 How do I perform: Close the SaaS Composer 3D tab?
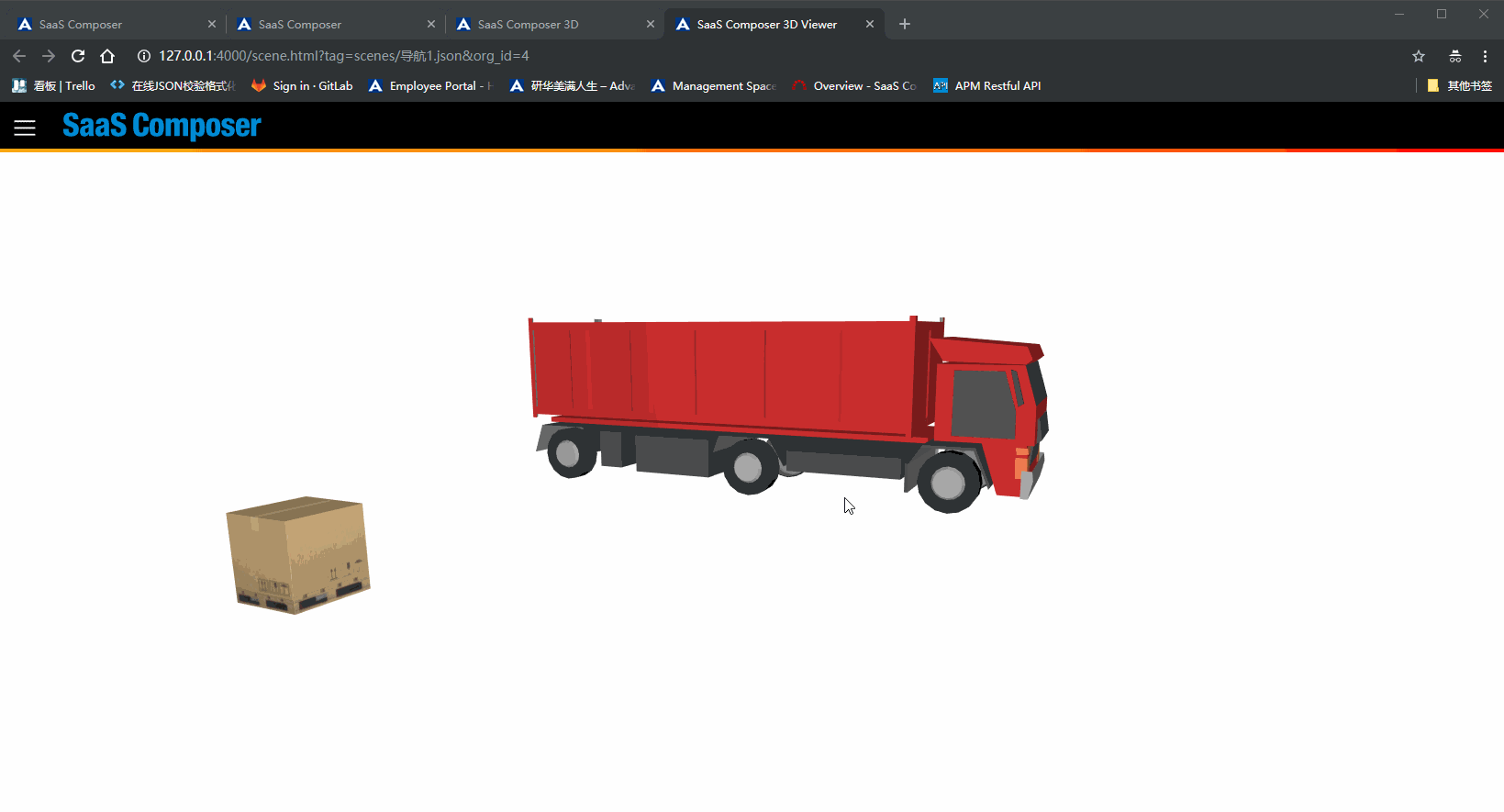pyautogui.click(x=651, y=24)
